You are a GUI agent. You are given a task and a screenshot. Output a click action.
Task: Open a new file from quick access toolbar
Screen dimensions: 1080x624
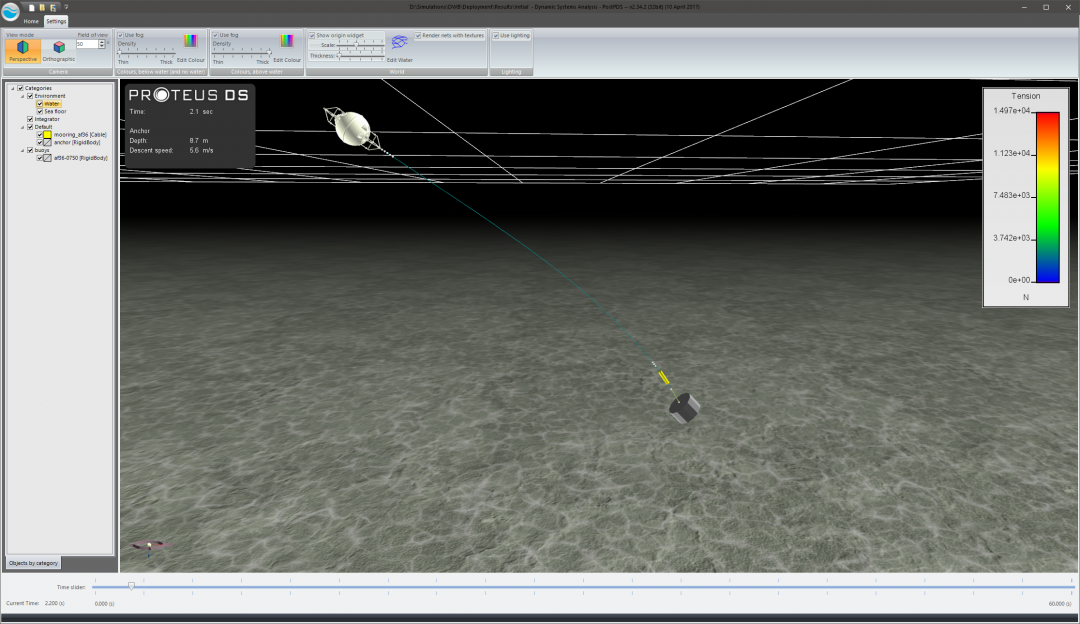(x=31, y=7)
